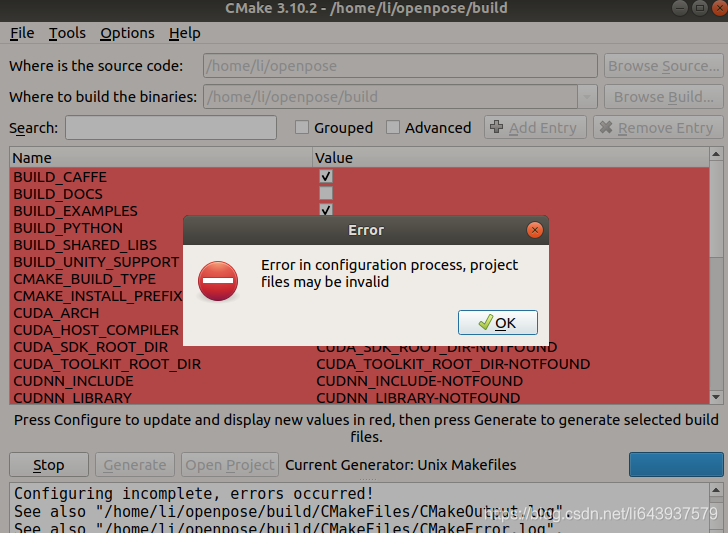Open the File menu
This screenshot has height=533, width=728.
(22, 33)
